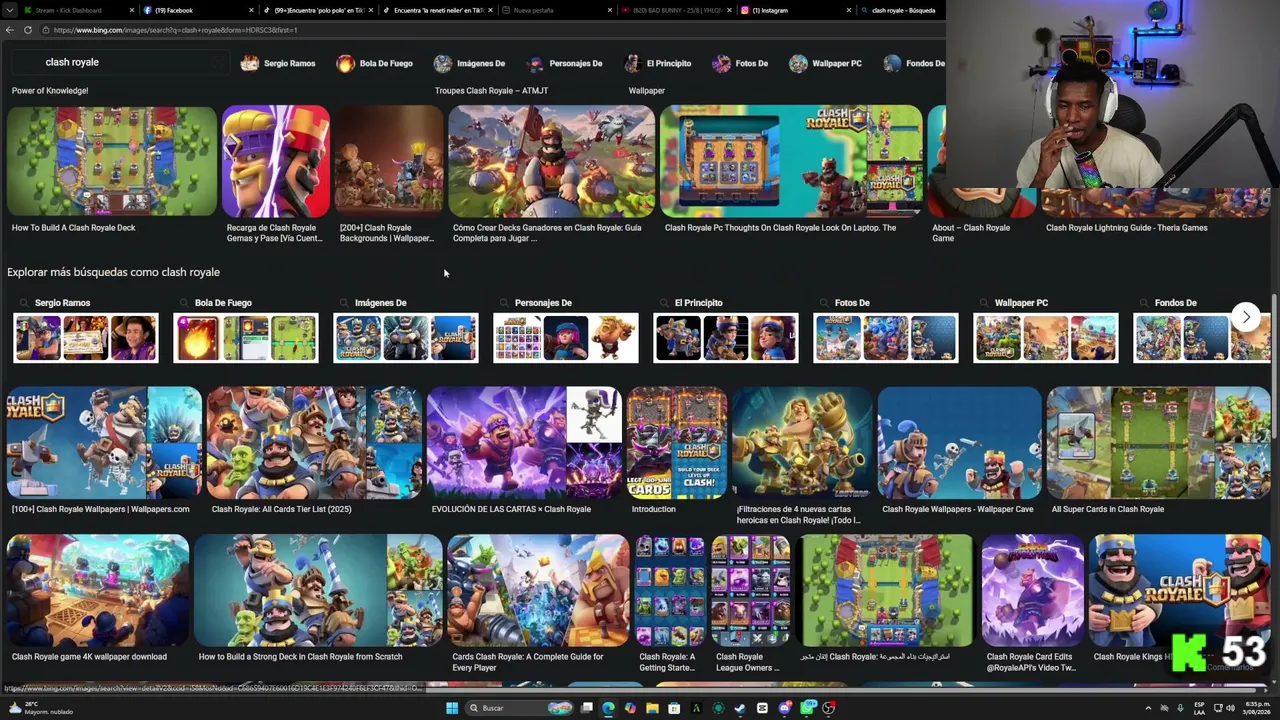Open 'All Super Cards in Clash Royale' caption
Image resolution: width=1280 pixels, height=720 pixels.
coord(1108,509)
